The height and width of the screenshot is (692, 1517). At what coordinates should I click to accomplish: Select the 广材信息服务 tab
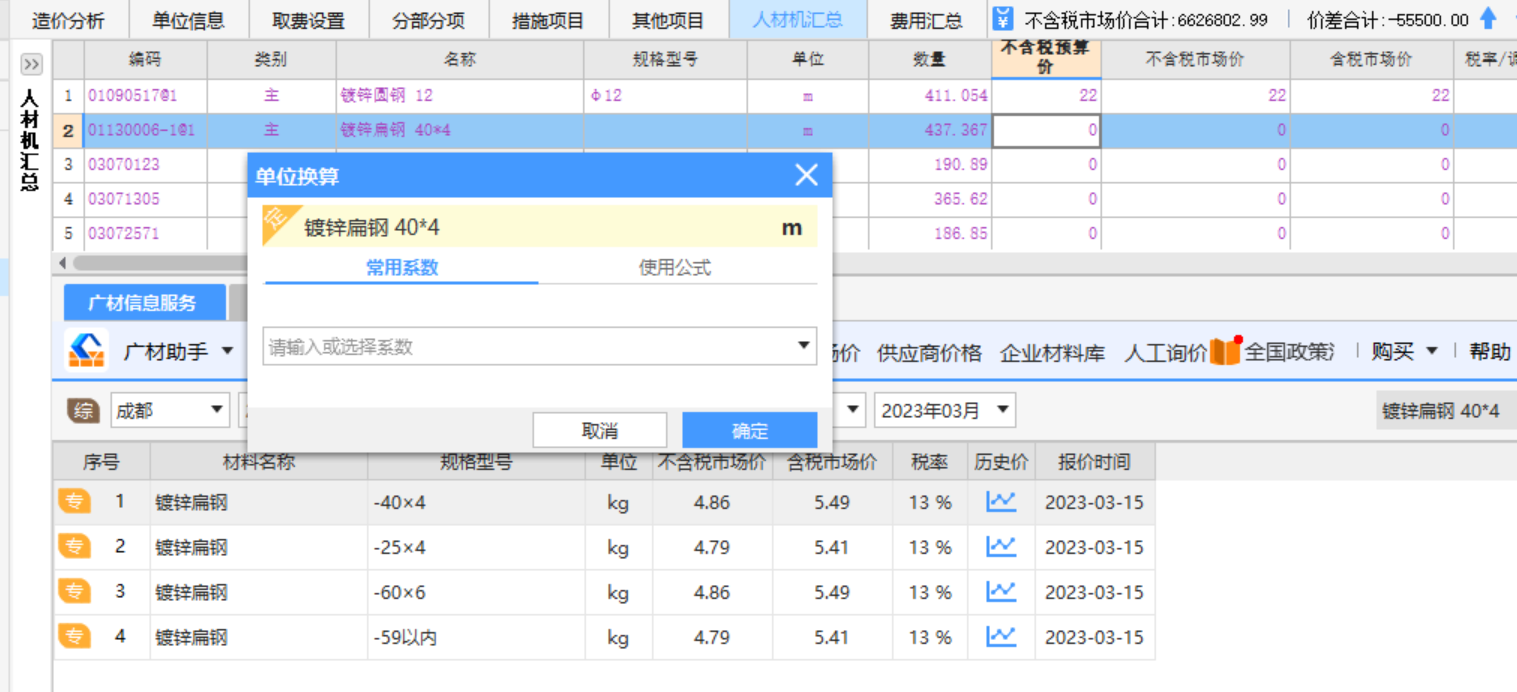click(143, 303)
